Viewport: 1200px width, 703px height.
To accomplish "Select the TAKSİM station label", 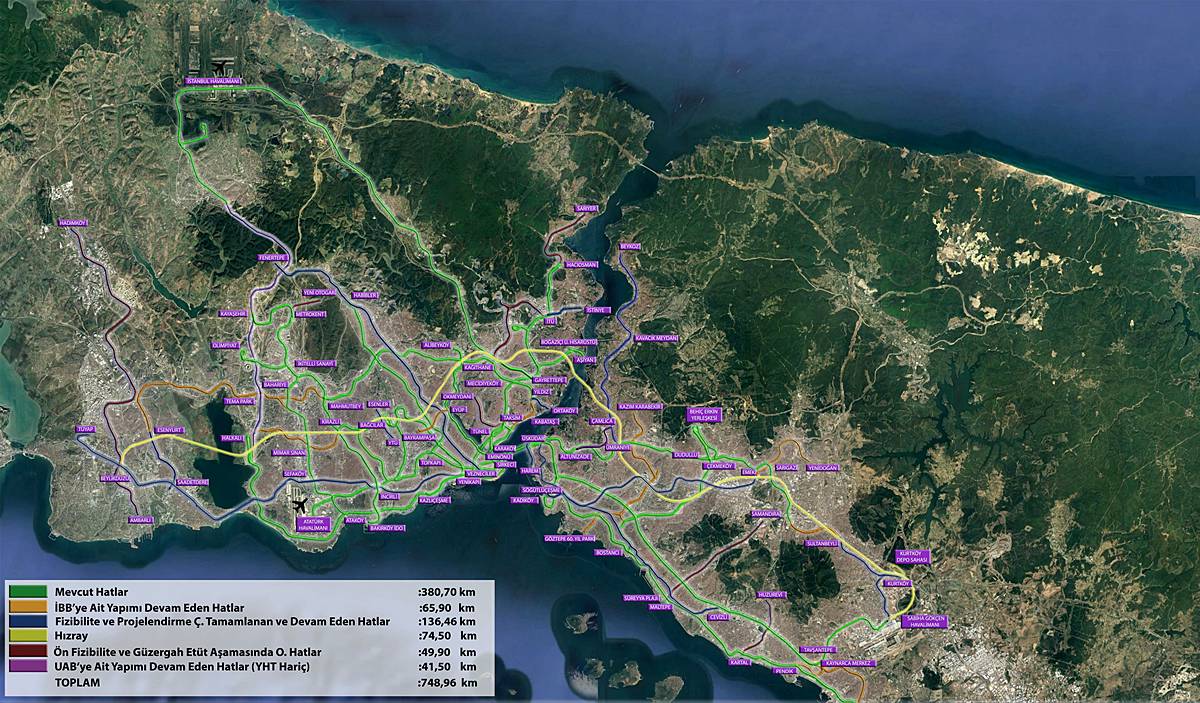I will click(x=512, y=418).
